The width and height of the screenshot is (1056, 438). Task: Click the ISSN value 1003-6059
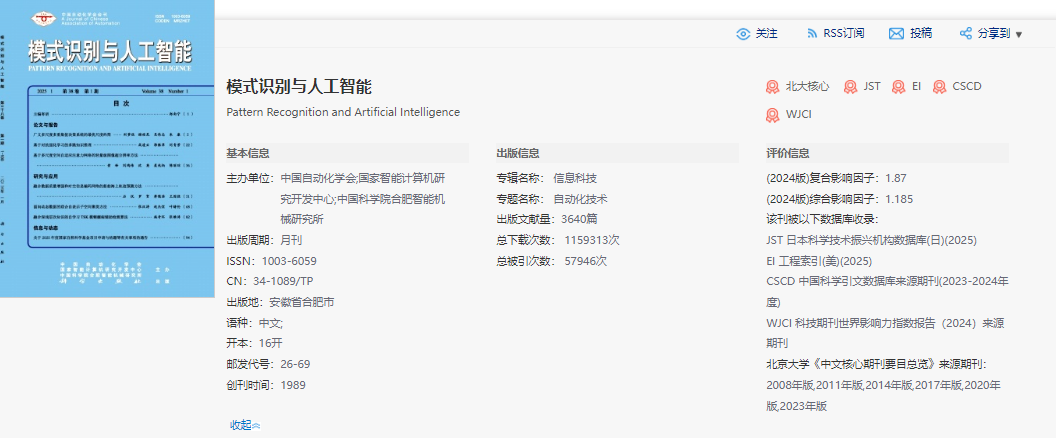pyautogui.click(x=289, y=261)
